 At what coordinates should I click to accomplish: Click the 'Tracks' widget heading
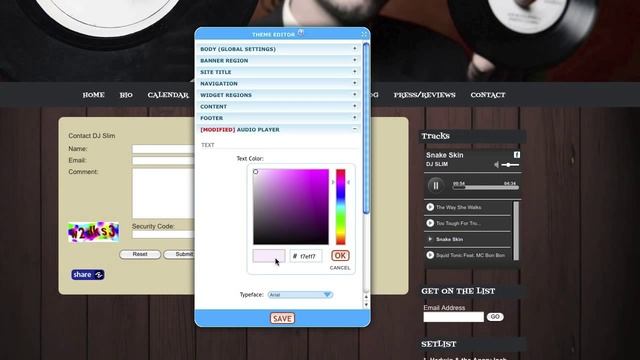click(436, 136)
